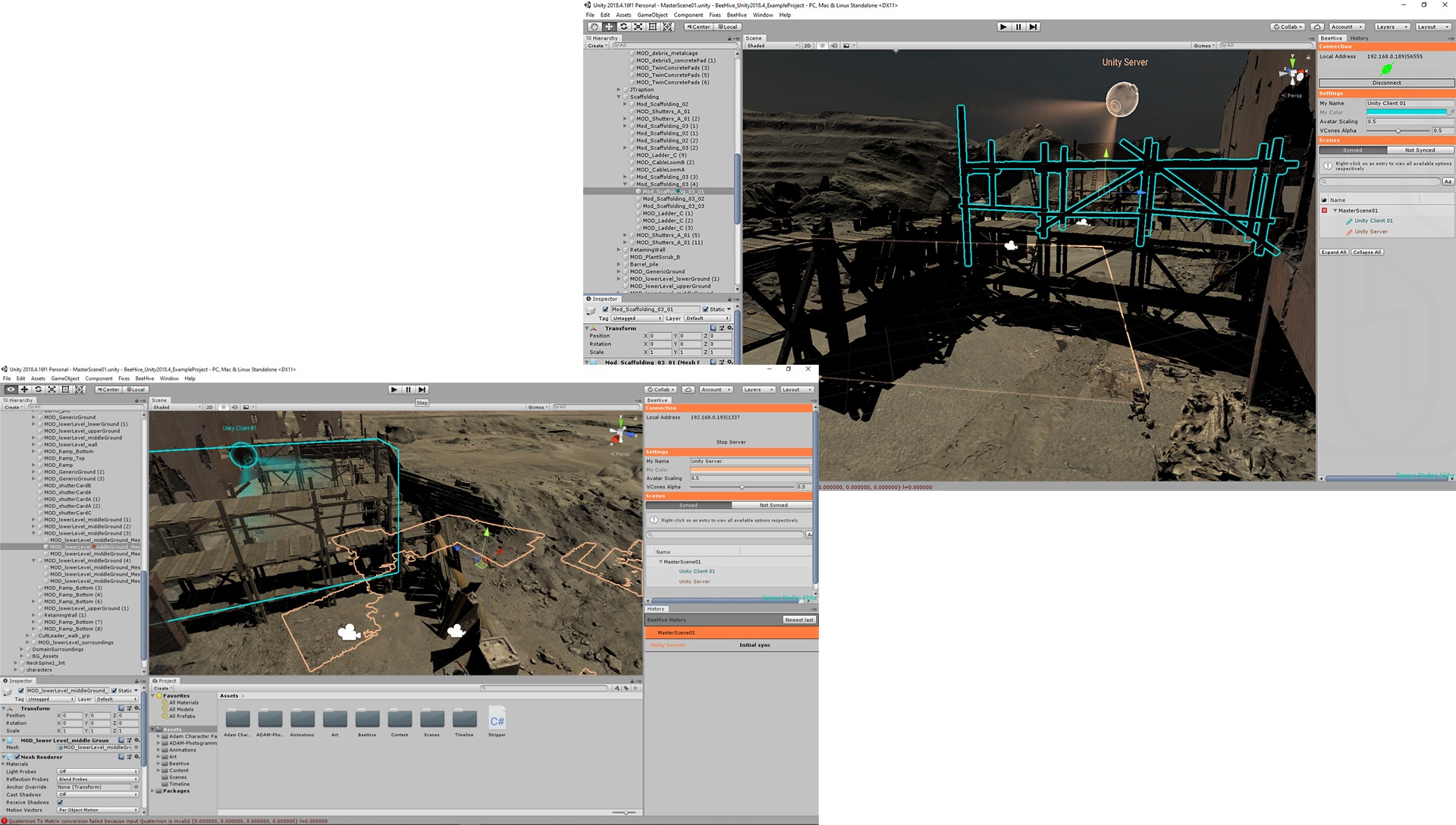1456x825 pixels.
Task: Select the Hand tool in the client window toolbar
Action: [x=594, y=27]
